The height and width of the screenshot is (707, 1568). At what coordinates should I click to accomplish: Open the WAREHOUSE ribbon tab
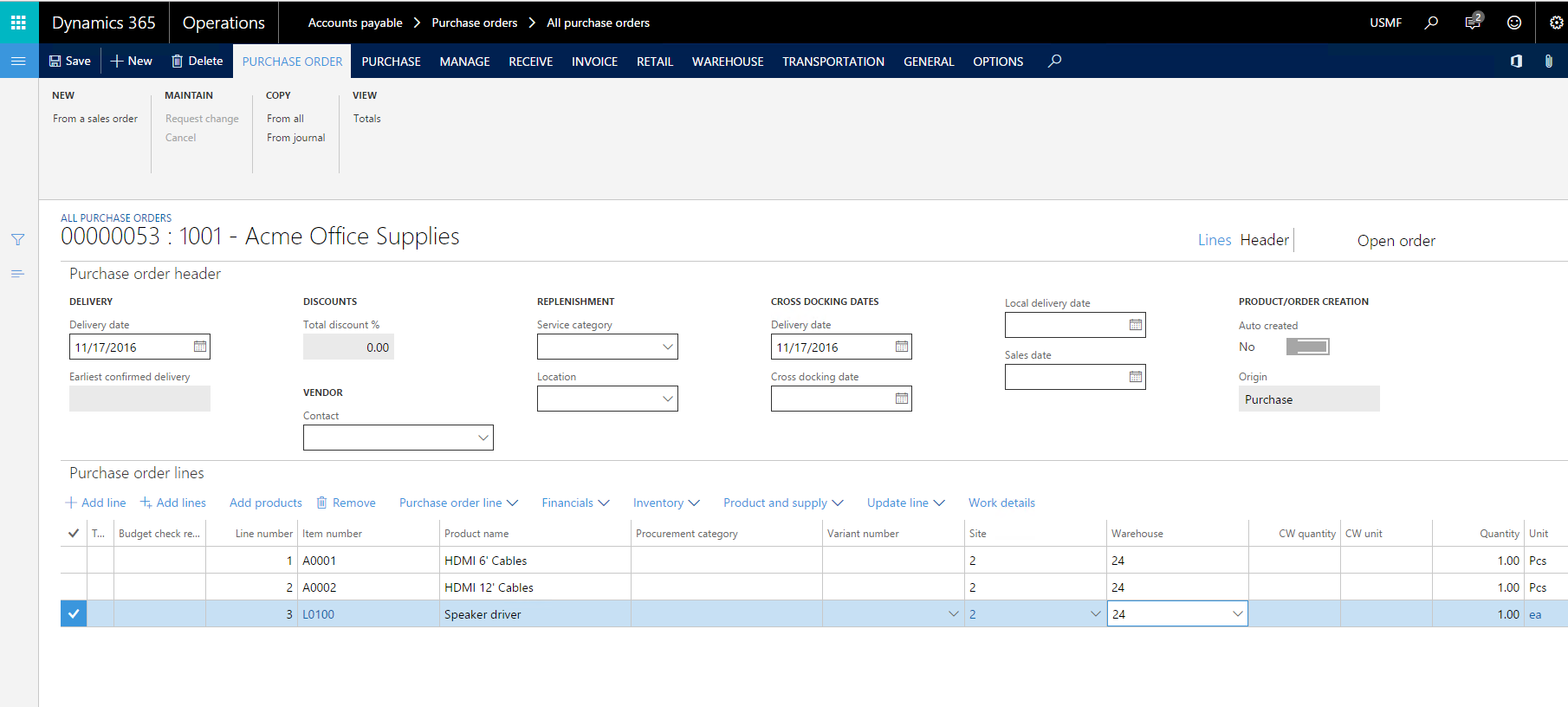[727, 62]
